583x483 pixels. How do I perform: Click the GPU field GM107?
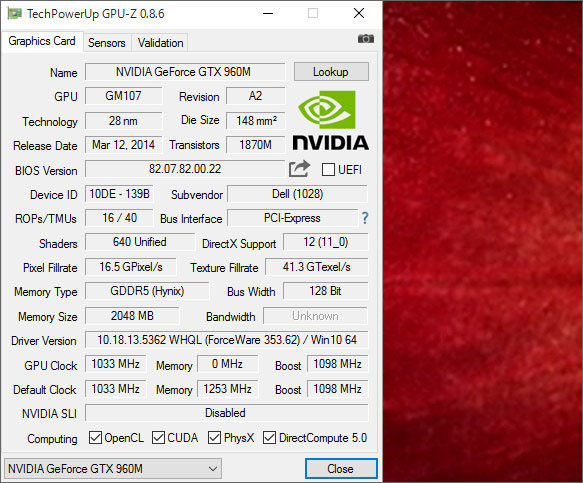[123, 96]
